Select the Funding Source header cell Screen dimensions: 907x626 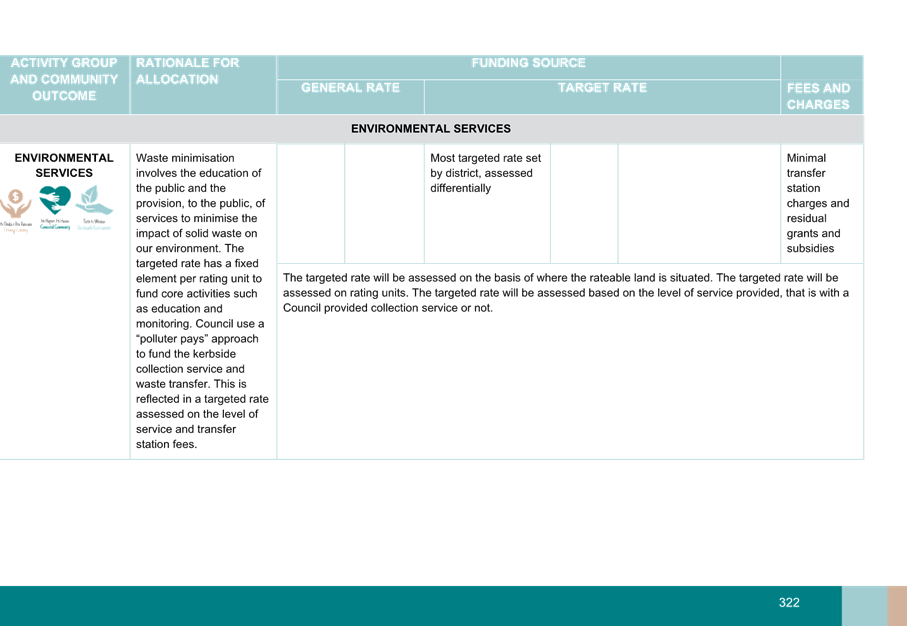[x=528, y=63]
